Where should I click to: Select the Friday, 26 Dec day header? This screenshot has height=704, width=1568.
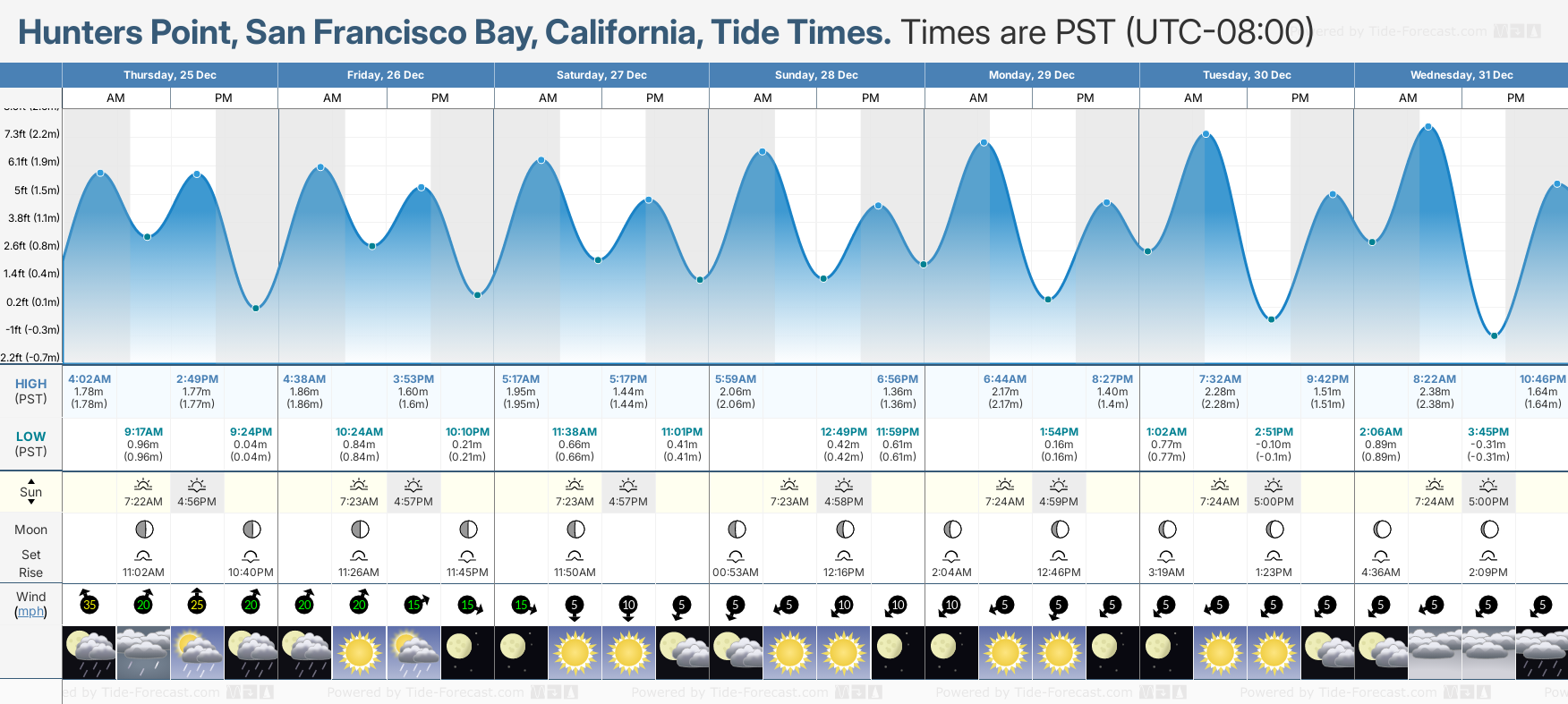(386, 75)
